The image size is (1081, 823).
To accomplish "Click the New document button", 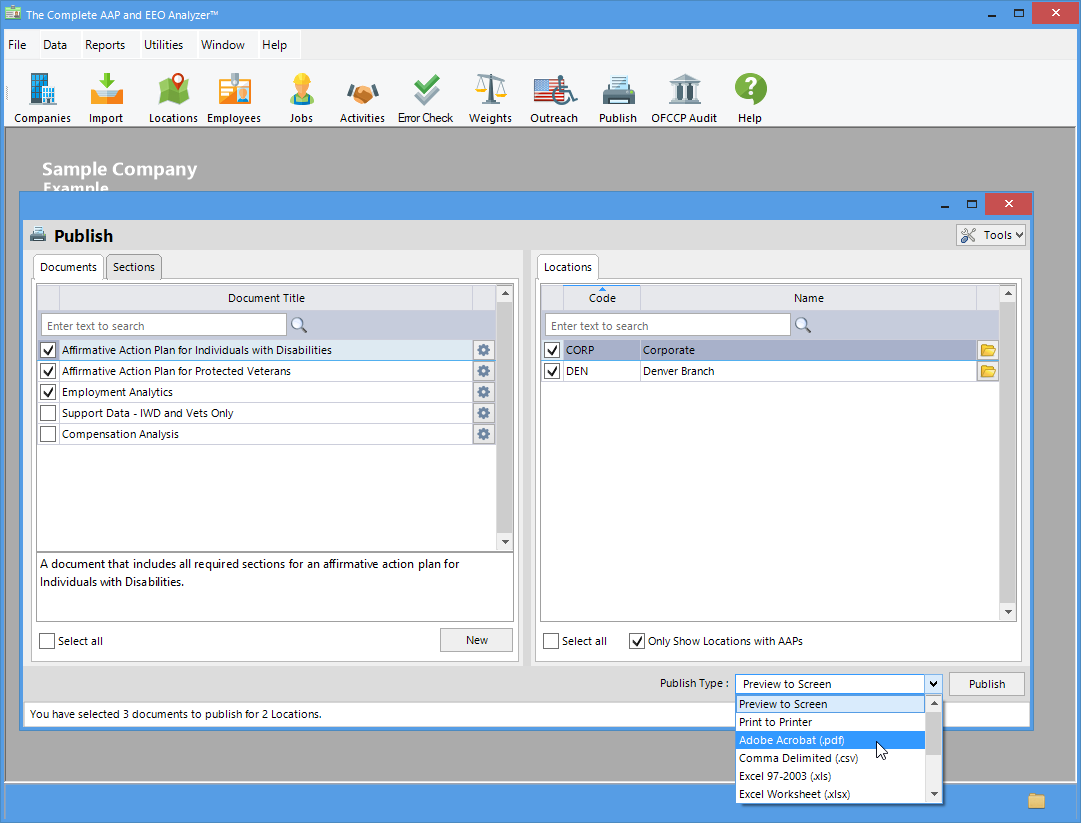I will [x=476, y=640].
